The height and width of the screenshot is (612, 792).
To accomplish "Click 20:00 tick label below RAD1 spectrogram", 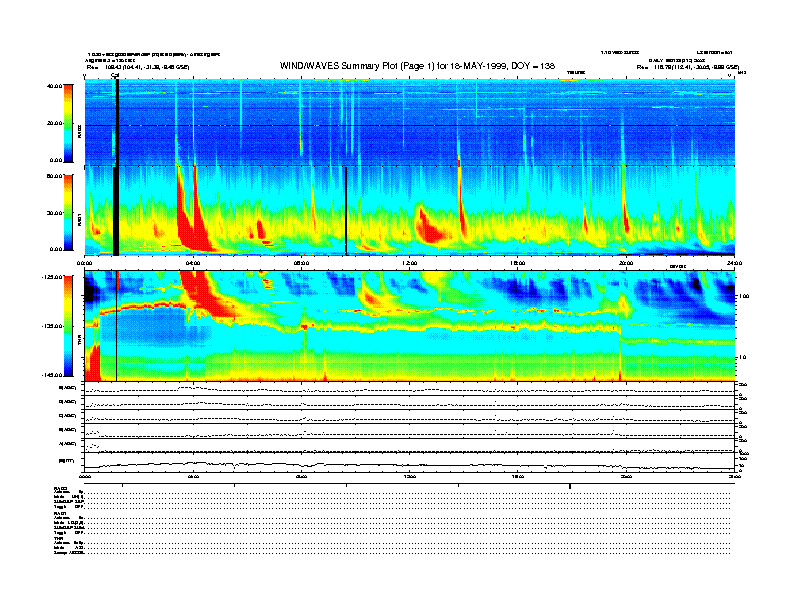I will click(626, 263).
